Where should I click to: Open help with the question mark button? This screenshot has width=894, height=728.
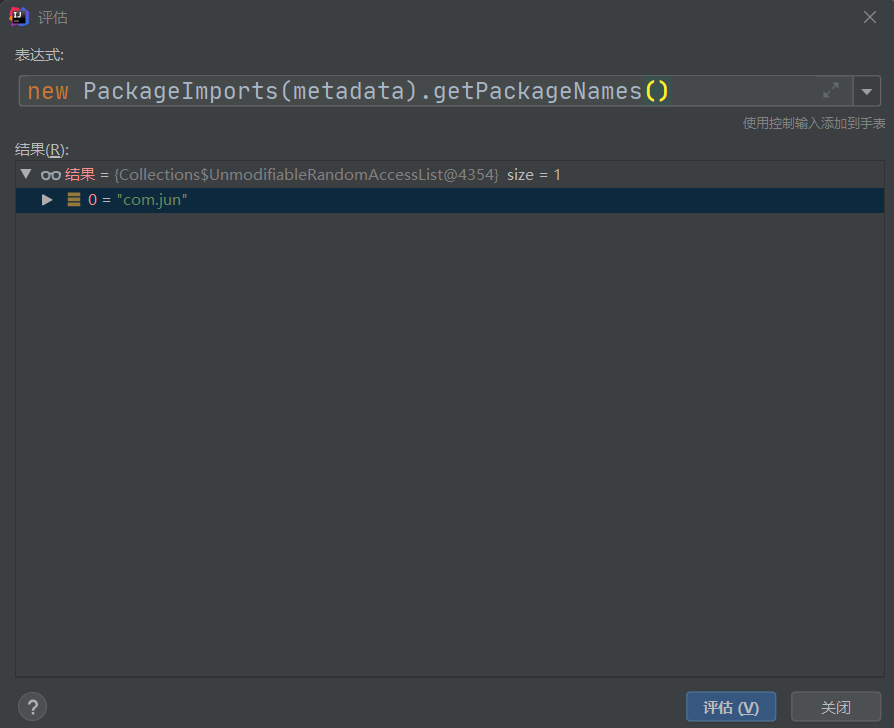click(x=32, y=707)
